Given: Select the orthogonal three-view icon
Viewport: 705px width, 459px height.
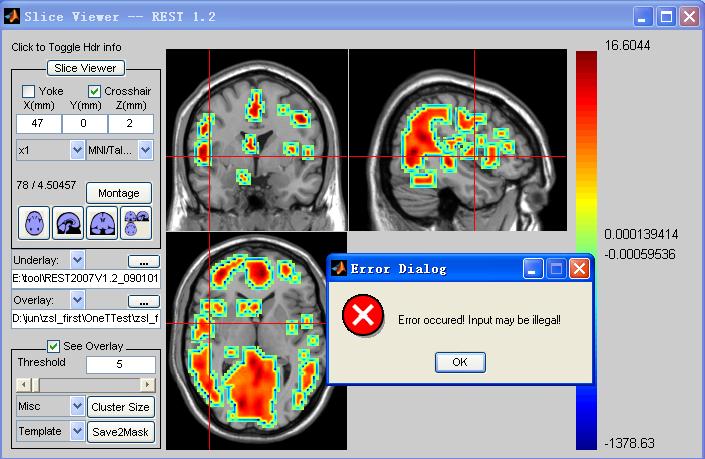Looking at the screenshot, I should click(136, 223).
